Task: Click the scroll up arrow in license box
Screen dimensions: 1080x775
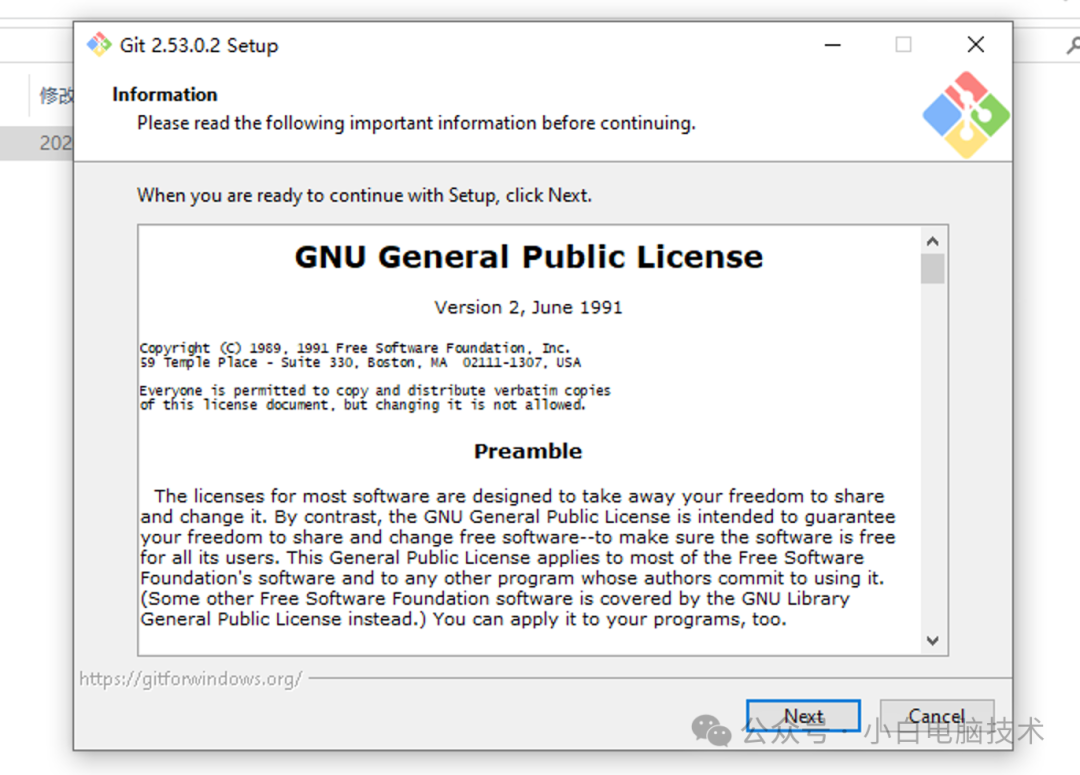Action: click(933, 241)
